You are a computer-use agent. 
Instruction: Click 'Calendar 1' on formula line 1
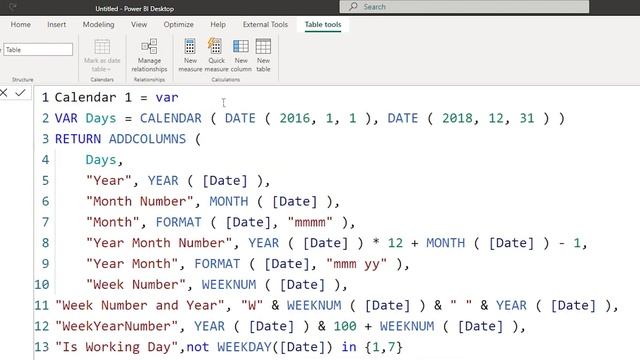pos(93,98)
